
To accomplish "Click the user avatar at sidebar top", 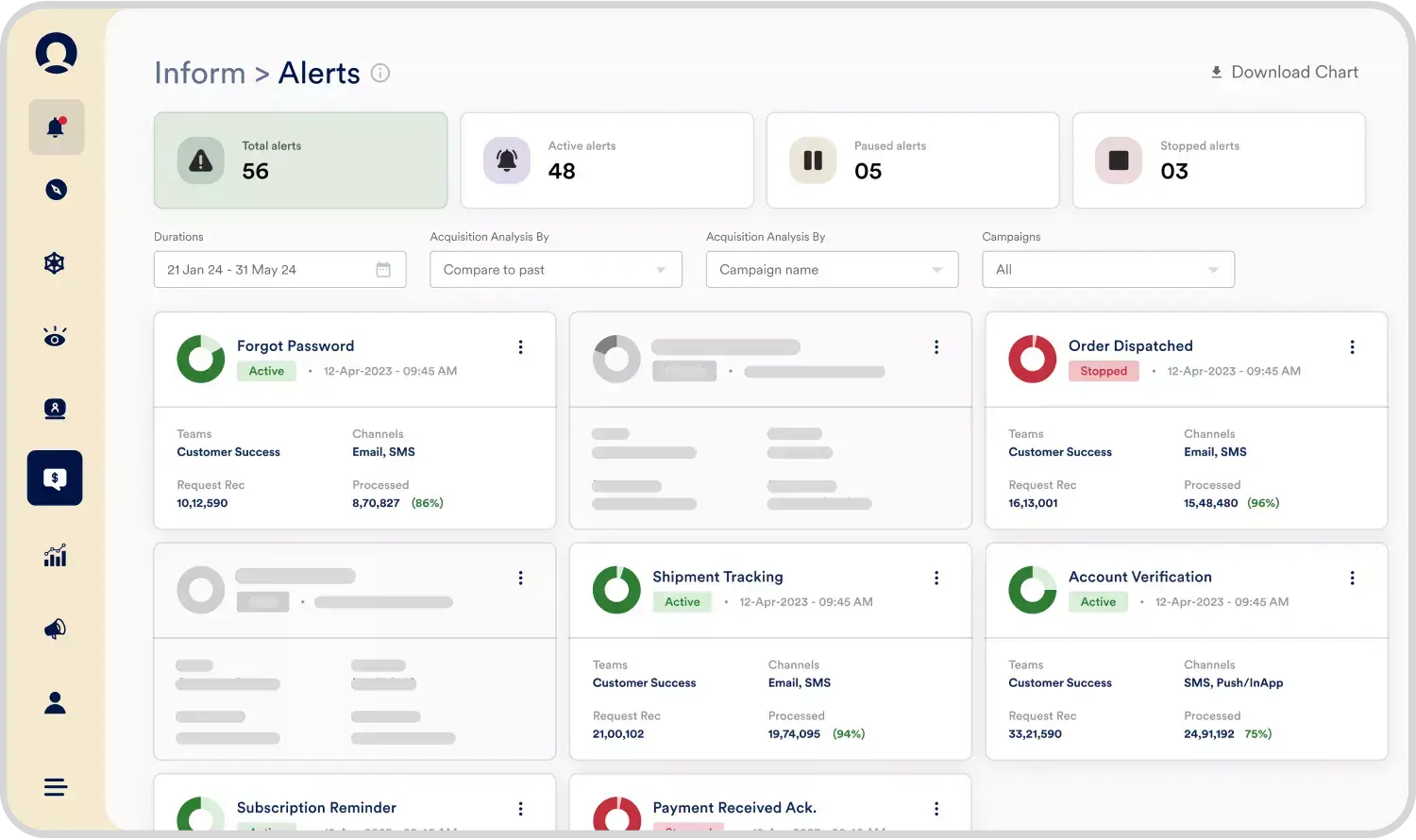I will pyautogui.click(x=55, y=53).
